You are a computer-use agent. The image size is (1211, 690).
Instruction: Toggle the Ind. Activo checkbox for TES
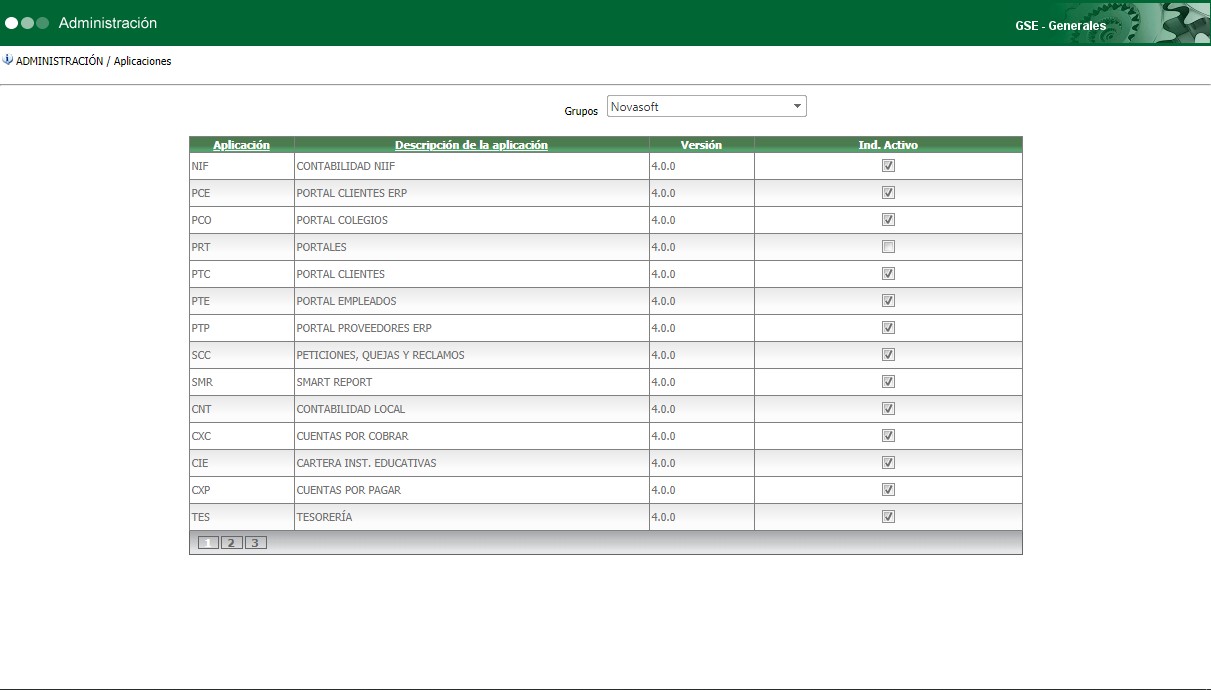888,517
